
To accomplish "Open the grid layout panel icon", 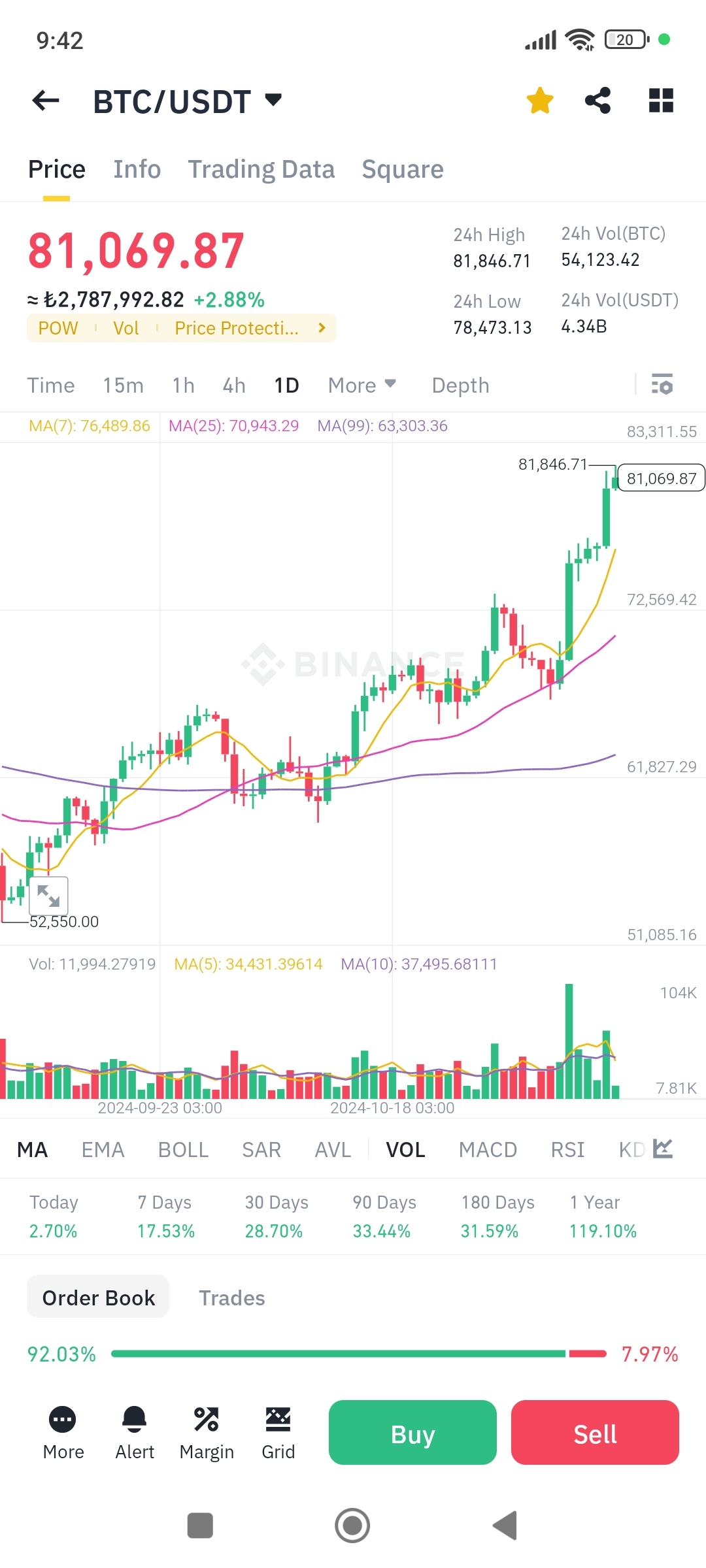I will pyautogui.click(x=661, y=100).
